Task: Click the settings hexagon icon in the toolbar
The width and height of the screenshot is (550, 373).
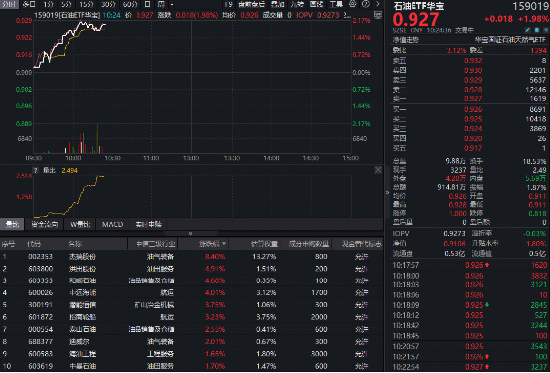Action: point(353,4)
